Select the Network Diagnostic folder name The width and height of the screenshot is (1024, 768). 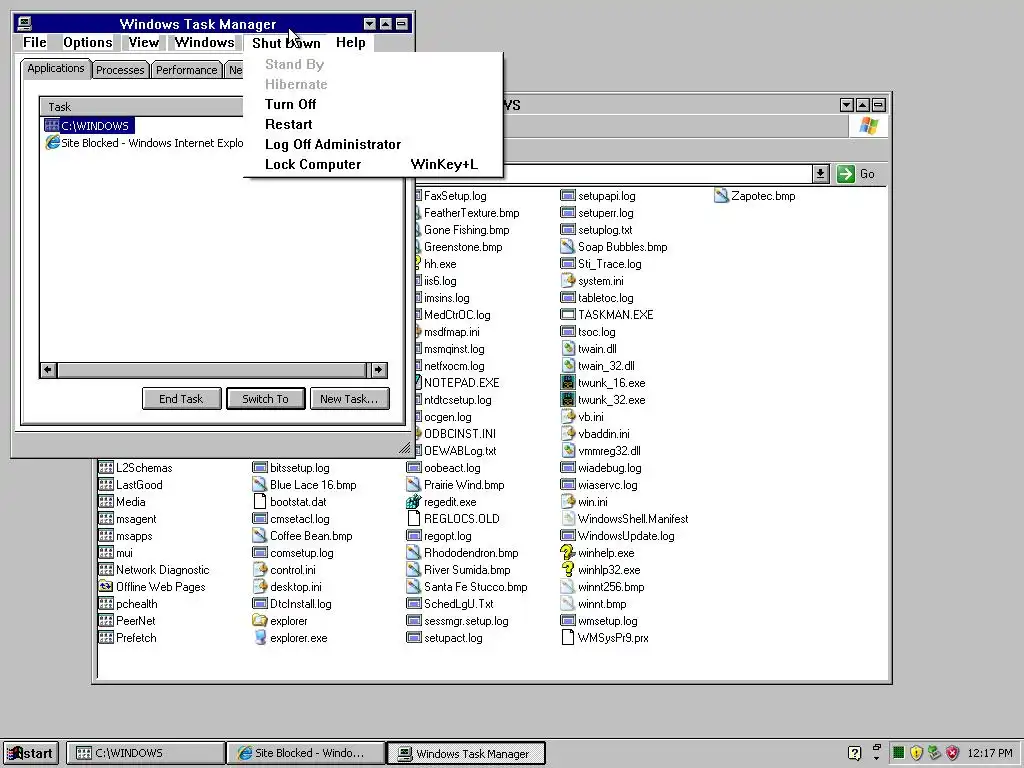(x=163, y=570)
